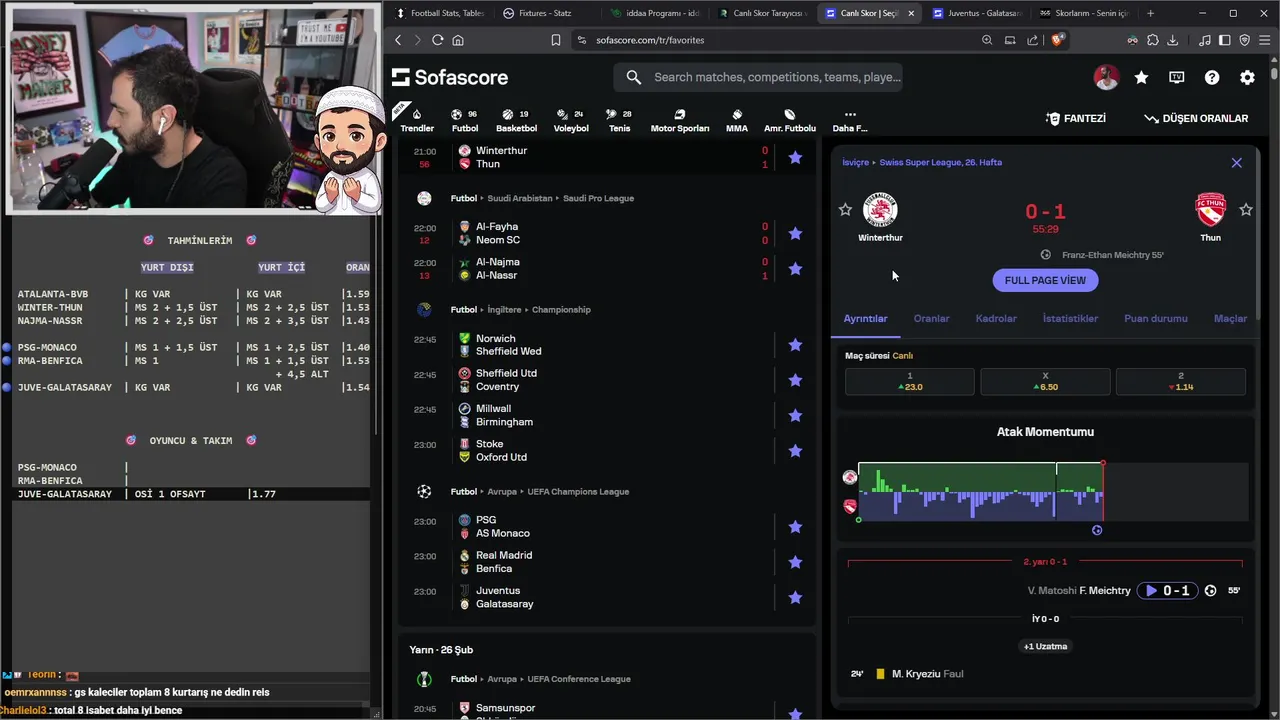The image size is (1280, 720).
Task: Go to browser home page
Action: point(458,40)
